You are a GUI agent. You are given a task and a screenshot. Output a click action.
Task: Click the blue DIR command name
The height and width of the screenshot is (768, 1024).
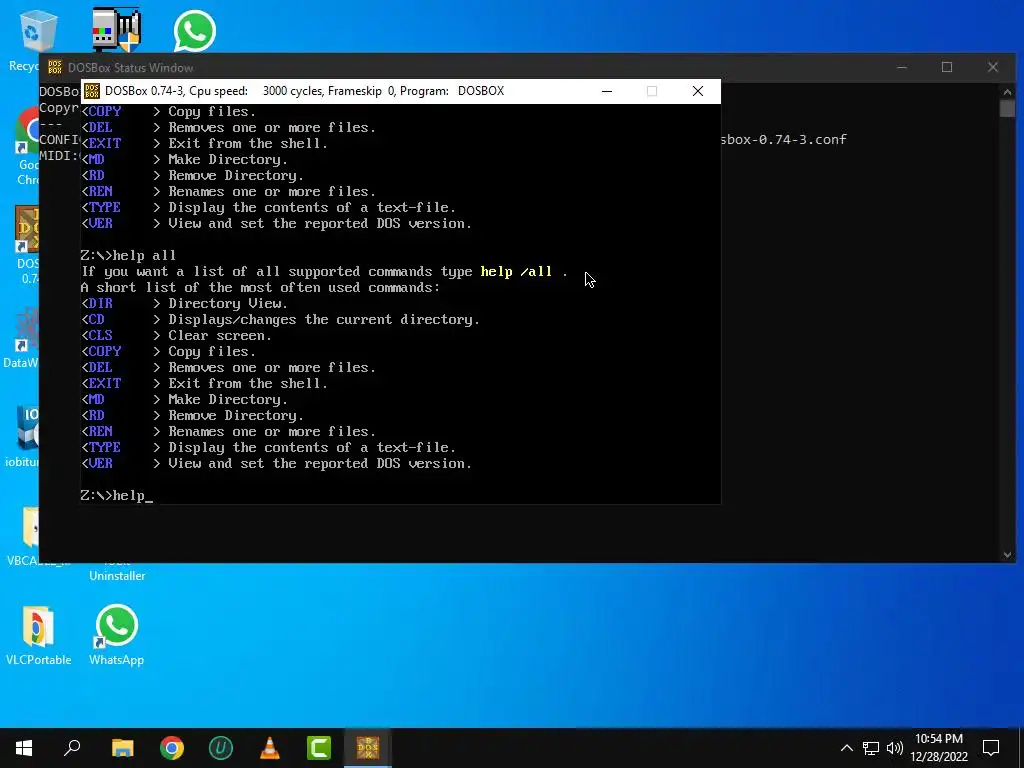[x=100, y=304]
